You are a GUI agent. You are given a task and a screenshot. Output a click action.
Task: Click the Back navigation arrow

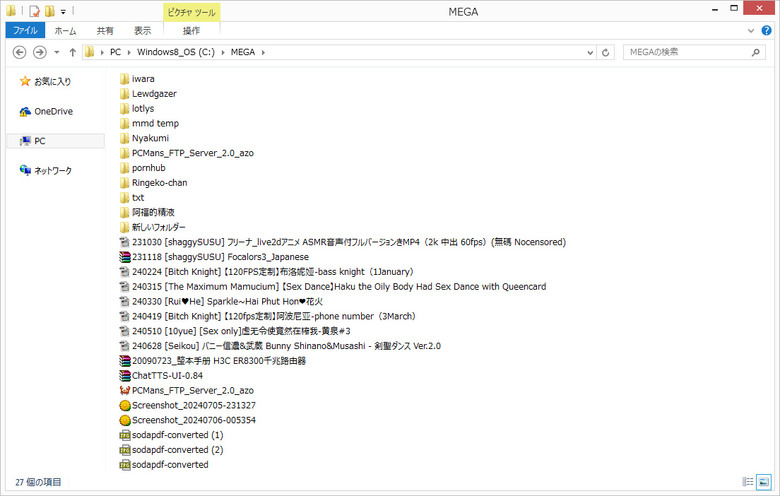(x=19, y=52)
